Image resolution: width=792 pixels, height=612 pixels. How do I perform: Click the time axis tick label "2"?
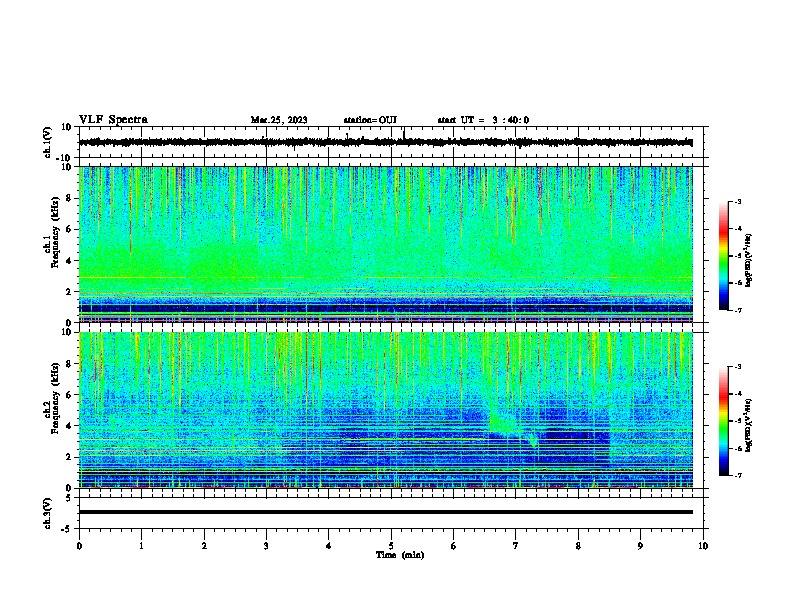[204, 546]
